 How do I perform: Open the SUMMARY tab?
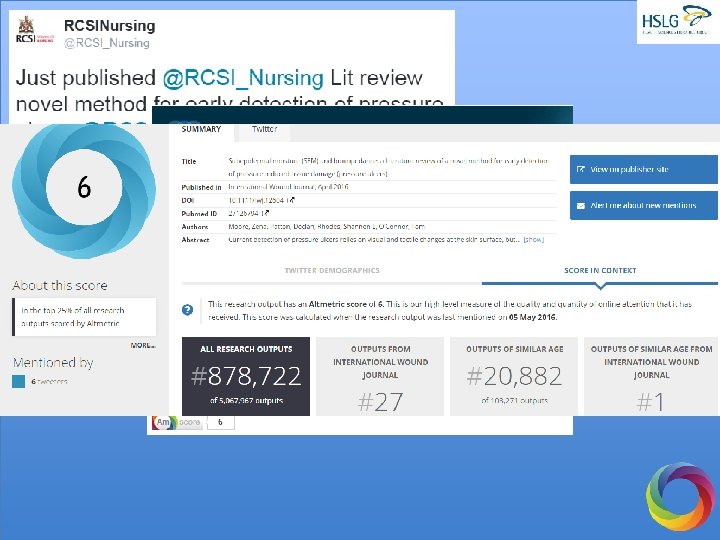(201, 129)
